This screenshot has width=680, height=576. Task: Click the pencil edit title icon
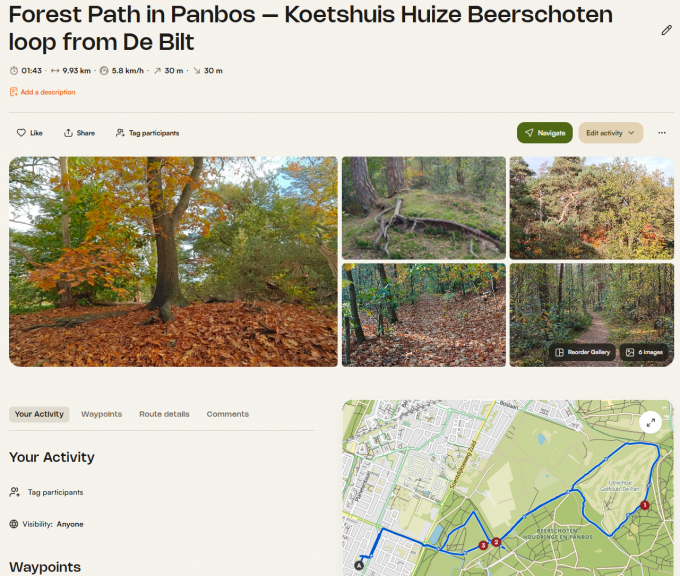point(666,30)
